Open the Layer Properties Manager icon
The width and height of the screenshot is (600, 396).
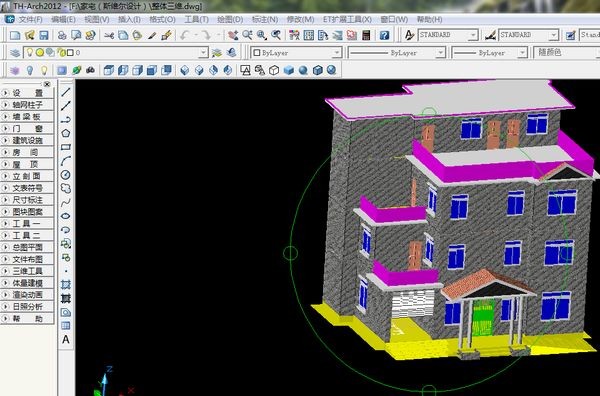[15, 52]
